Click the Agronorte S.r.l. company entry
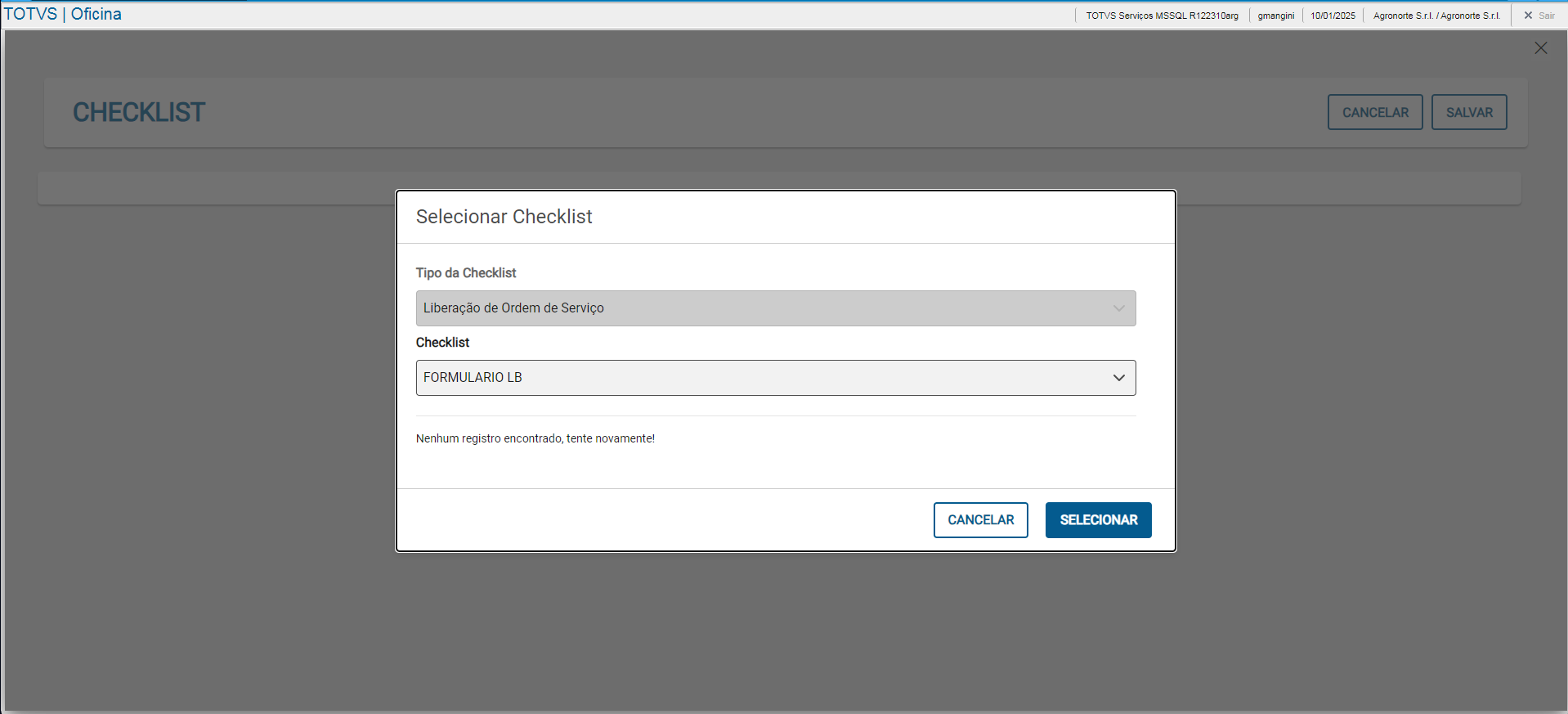The height and width of the screenshot is (714, 1568). point(1436,16)
